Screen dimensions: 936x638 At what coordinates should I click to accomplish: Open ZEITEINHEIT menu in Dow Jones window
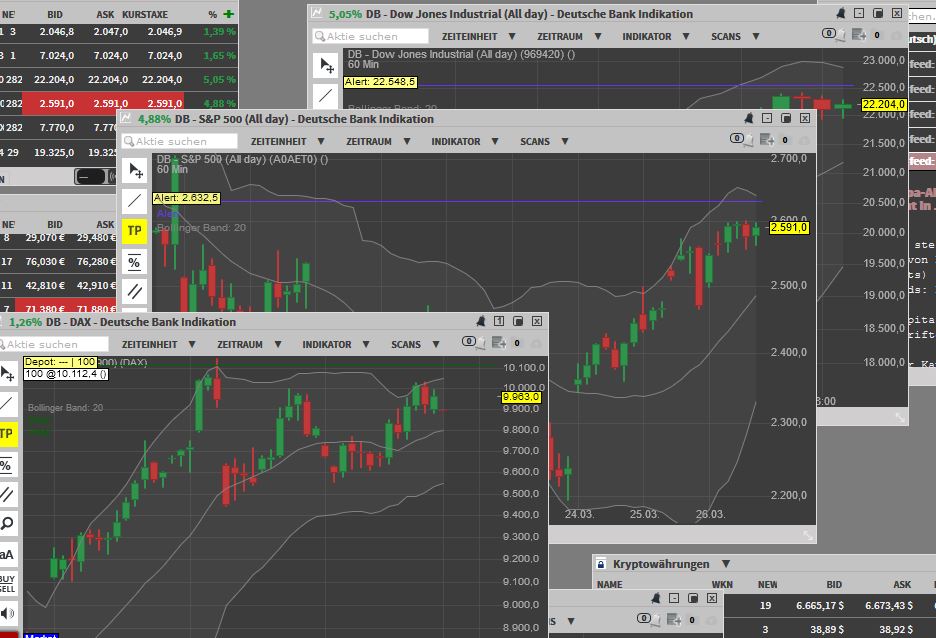(479, 36)
